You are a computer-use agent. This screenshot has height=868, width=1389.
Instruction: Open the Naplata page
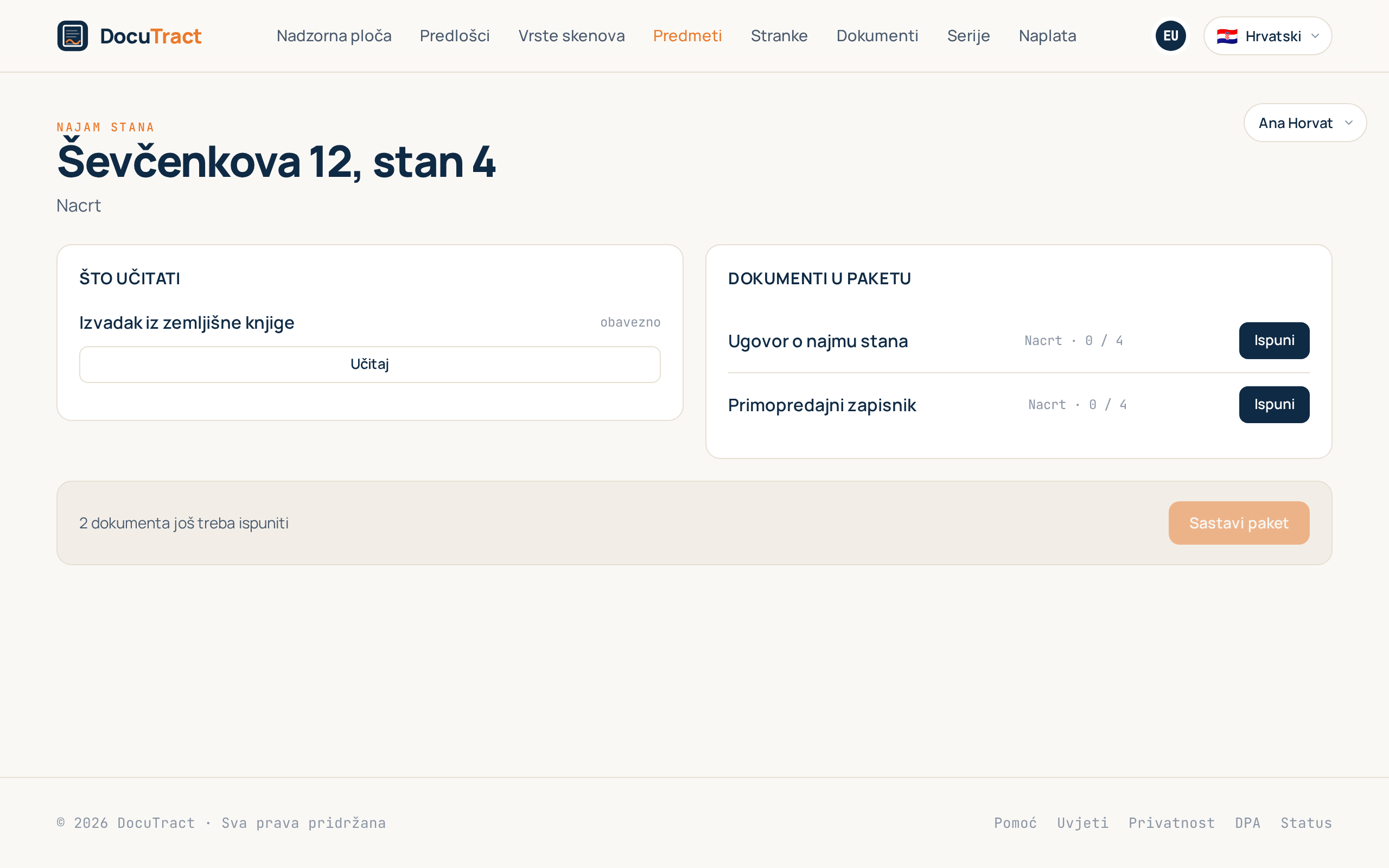(1047, 36)
